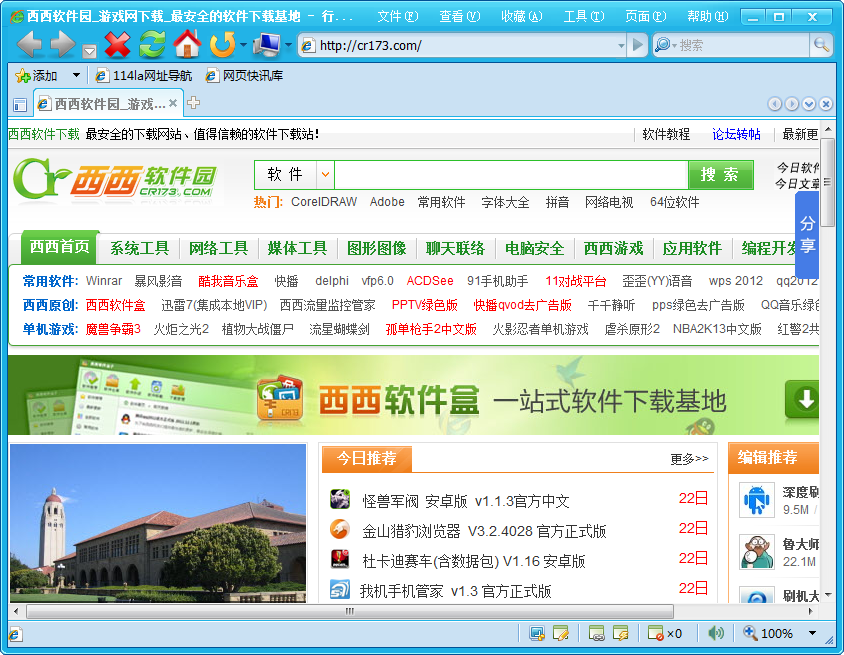The width and height of the screenshot is (844, 655).
Task: Go back with the left arrow button
Action: 30,44
